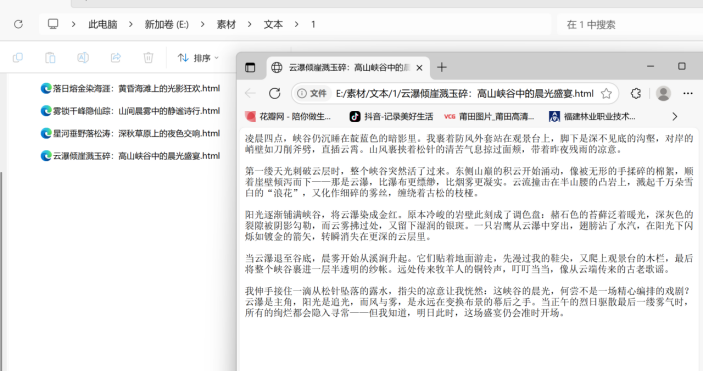Expand the chevron after 此电脑 in breadcrumb
This screenshot has height=371, width=703.
click(x=130, y=24)
